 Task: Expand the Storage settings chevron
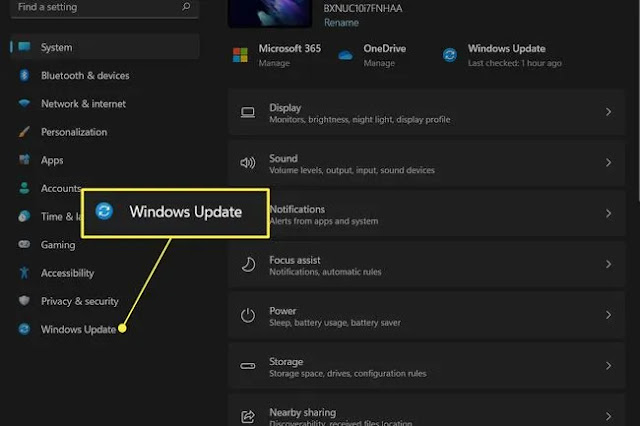point(608,366)
